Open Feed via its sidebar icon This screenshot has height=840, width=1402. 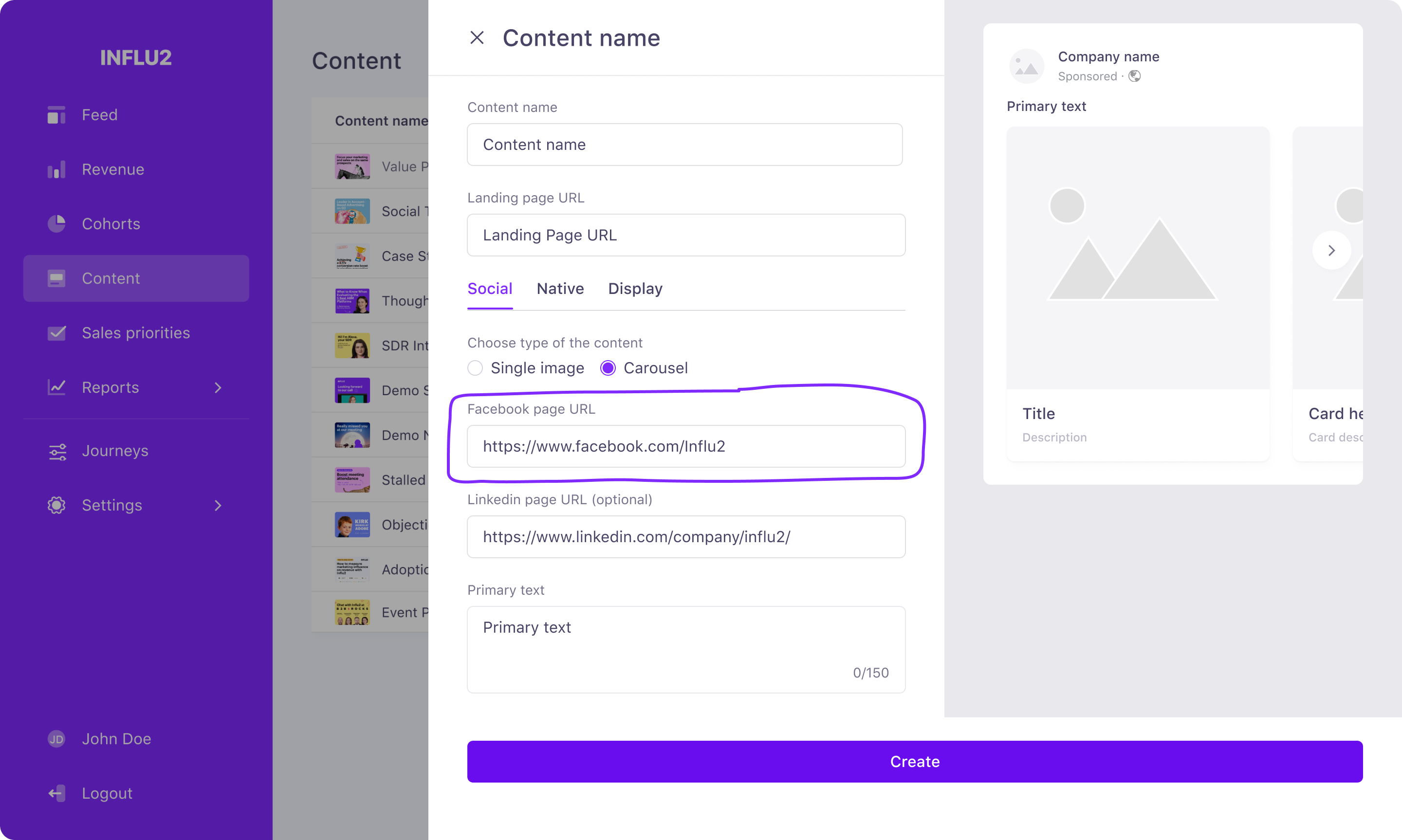coord(56,115)
